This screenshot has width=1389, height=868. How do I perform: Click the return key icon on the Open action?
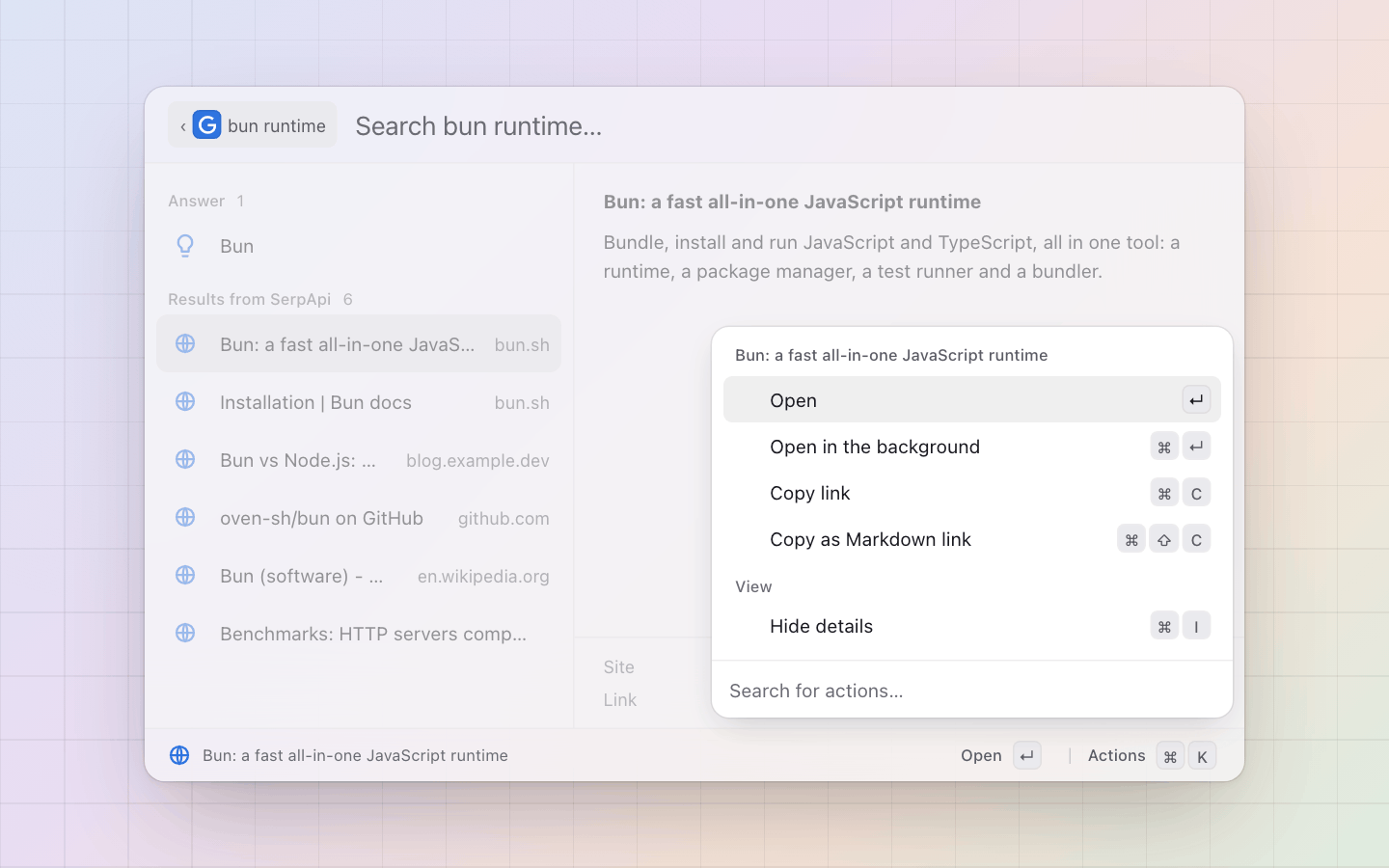1196,400
